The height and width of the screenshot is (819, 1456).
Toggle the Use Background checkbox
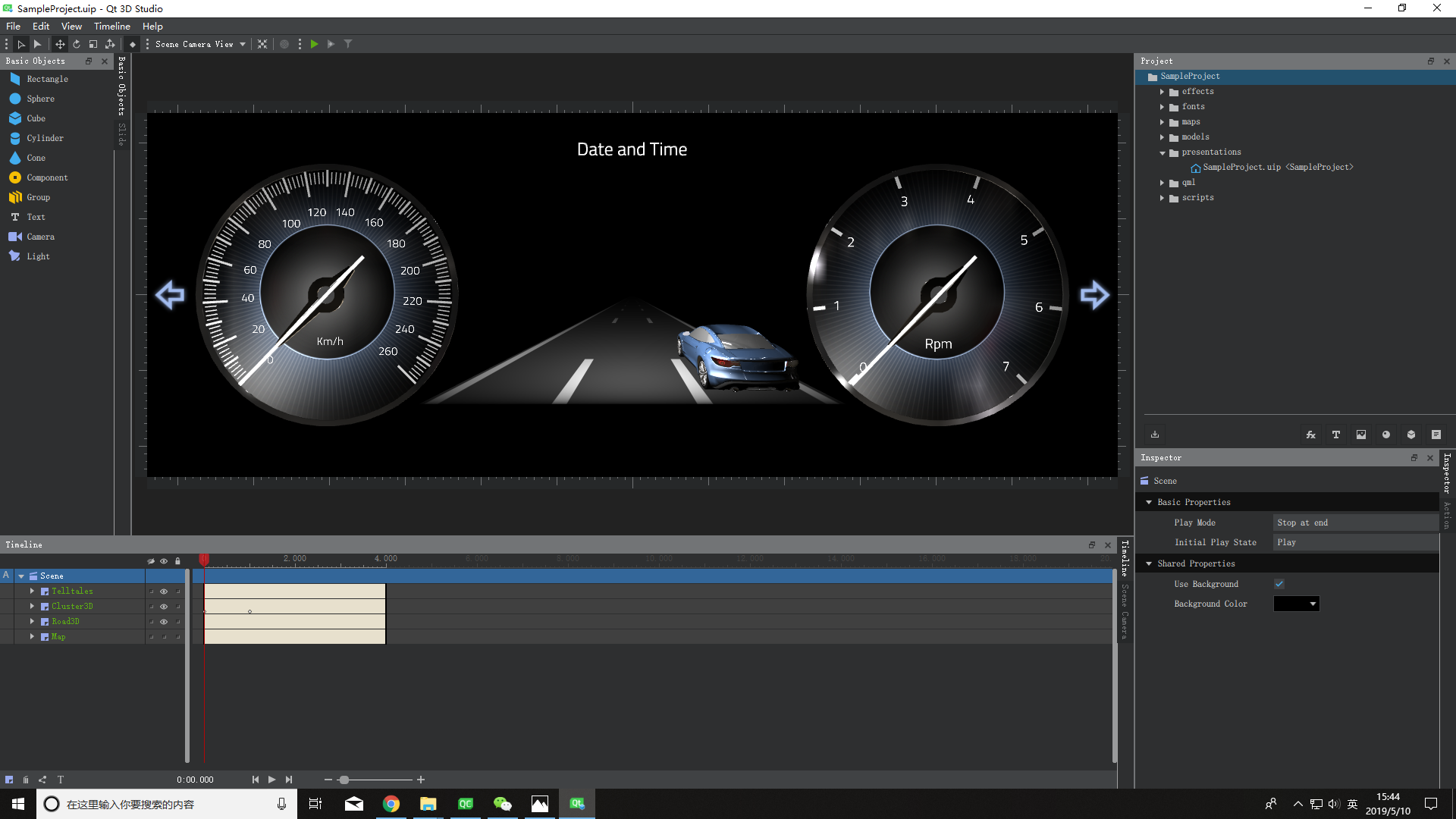1279,584
